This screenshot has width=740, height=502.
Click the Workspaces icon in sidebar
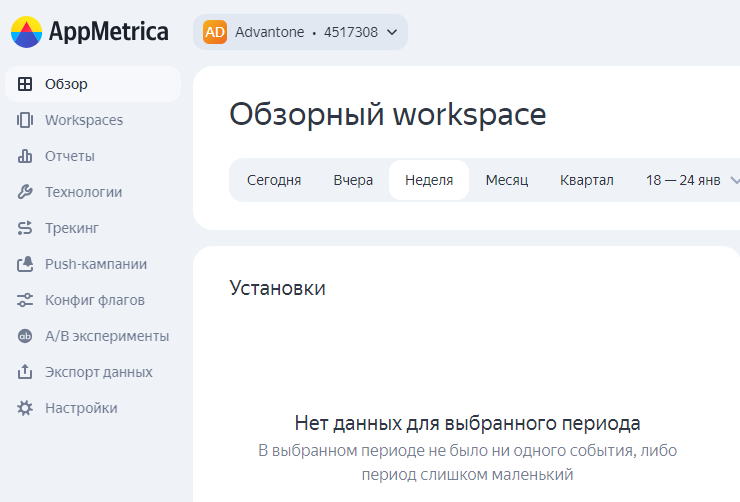pyautogui.click(x=25, y=120)
